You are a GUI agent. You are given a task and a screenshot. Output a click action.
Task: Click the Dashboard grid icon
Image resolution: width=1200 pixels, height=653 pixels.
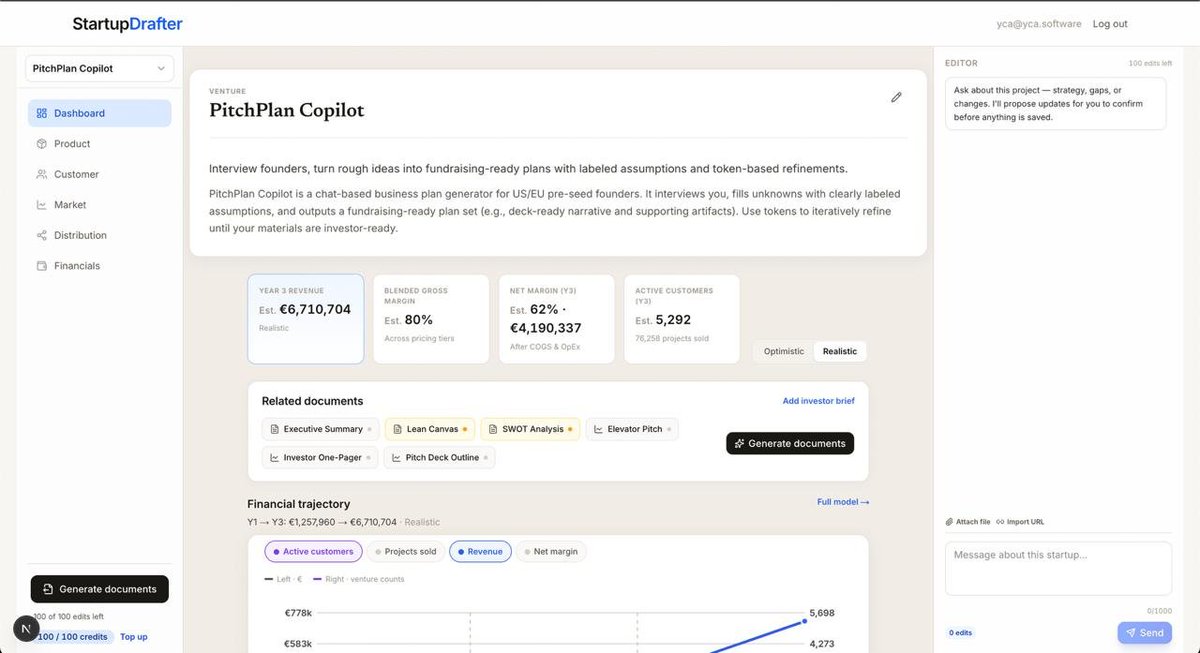point(42,113)
